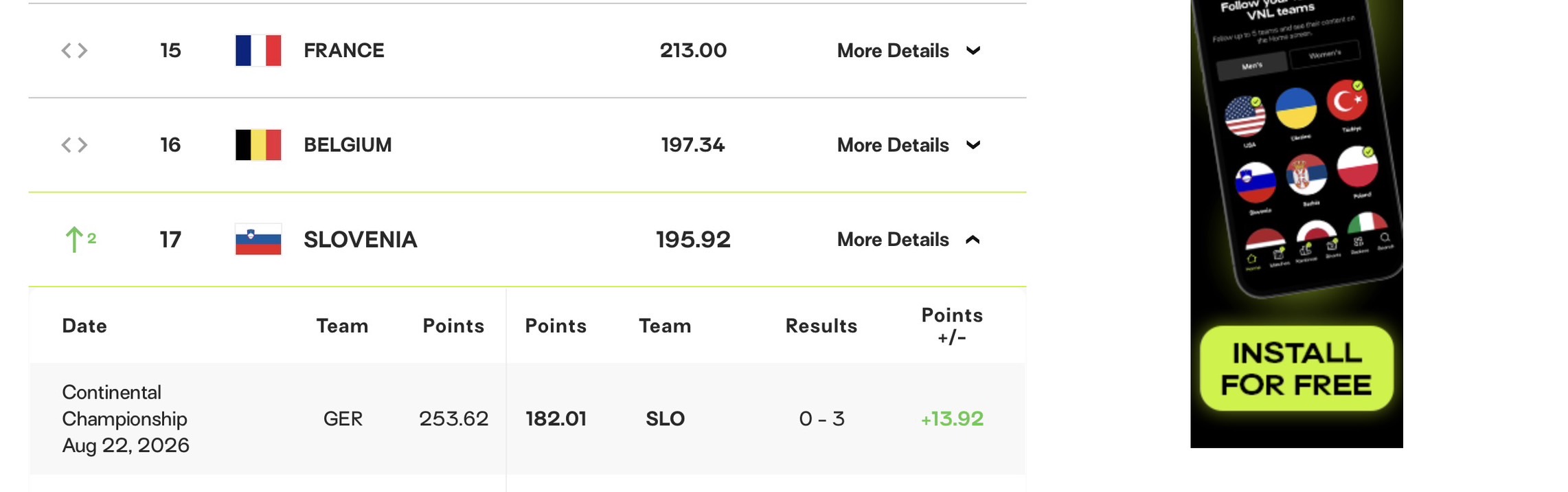
Task: Click the Belgium flag icon
Action: 258,145
